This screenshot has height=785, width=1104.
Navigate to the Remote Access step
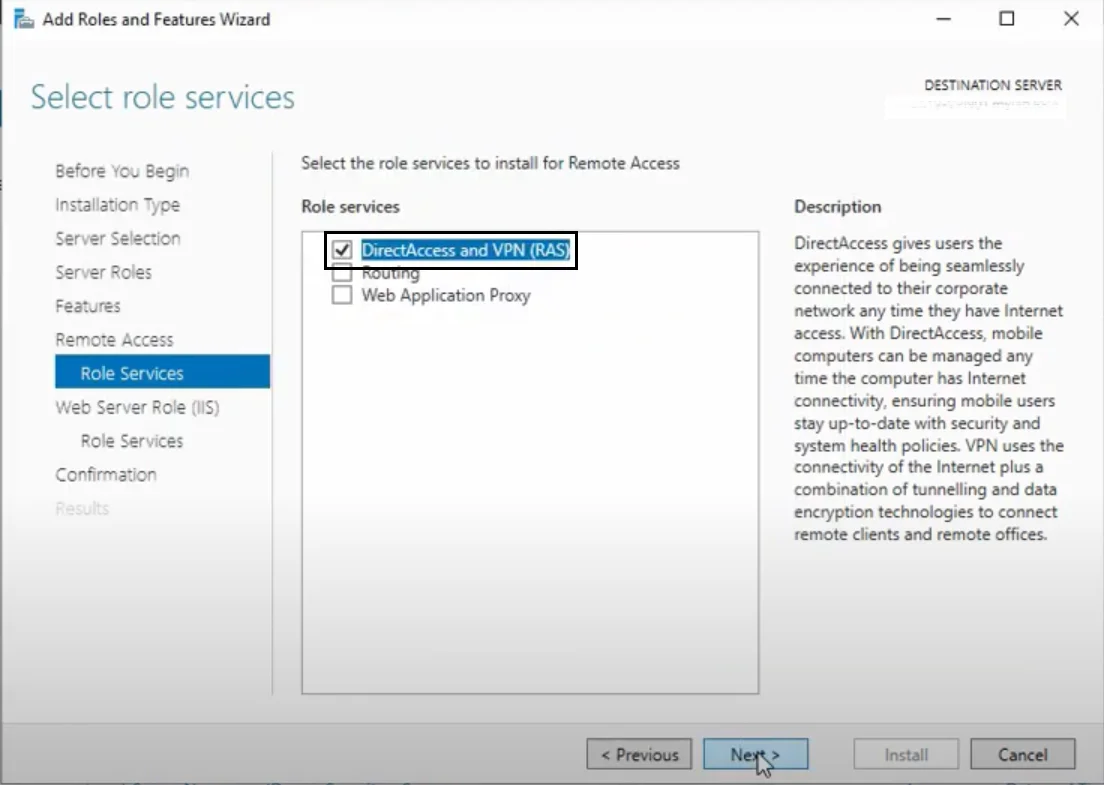click(115, 339)
